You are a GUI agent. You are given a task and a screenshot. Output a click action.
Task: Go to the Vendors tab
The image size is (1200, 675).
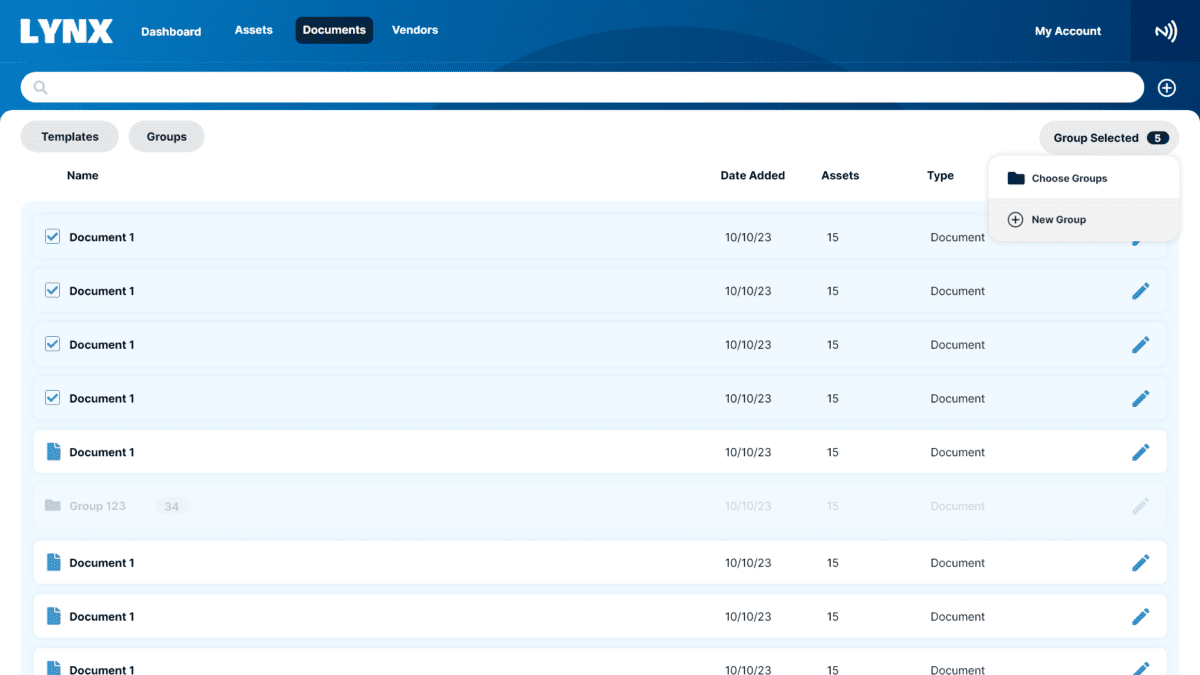coord(415,30)
